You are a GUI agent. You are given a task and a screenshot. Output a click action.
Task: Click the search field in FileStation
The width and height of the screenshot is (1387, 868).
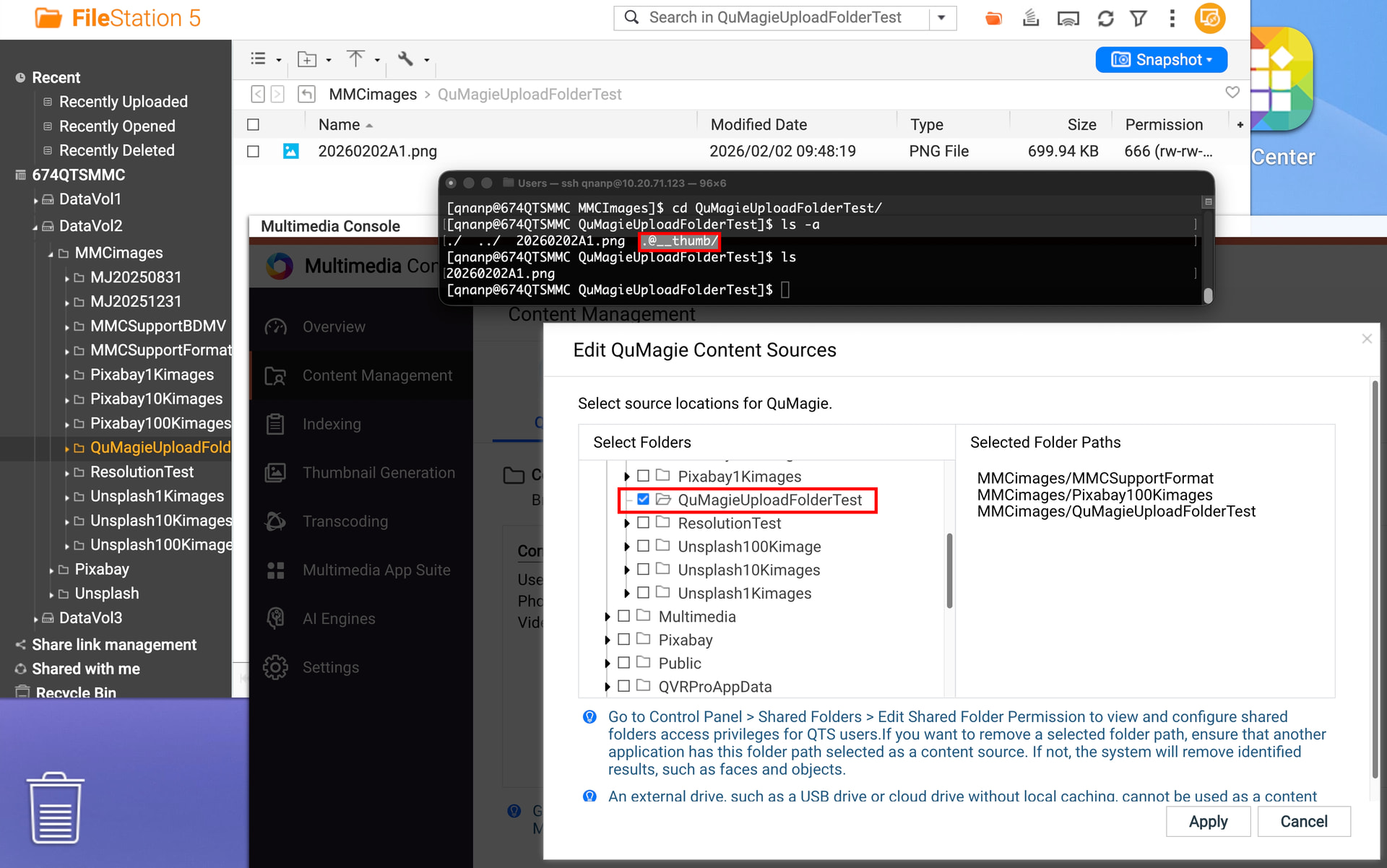click(x=774, y=18)
